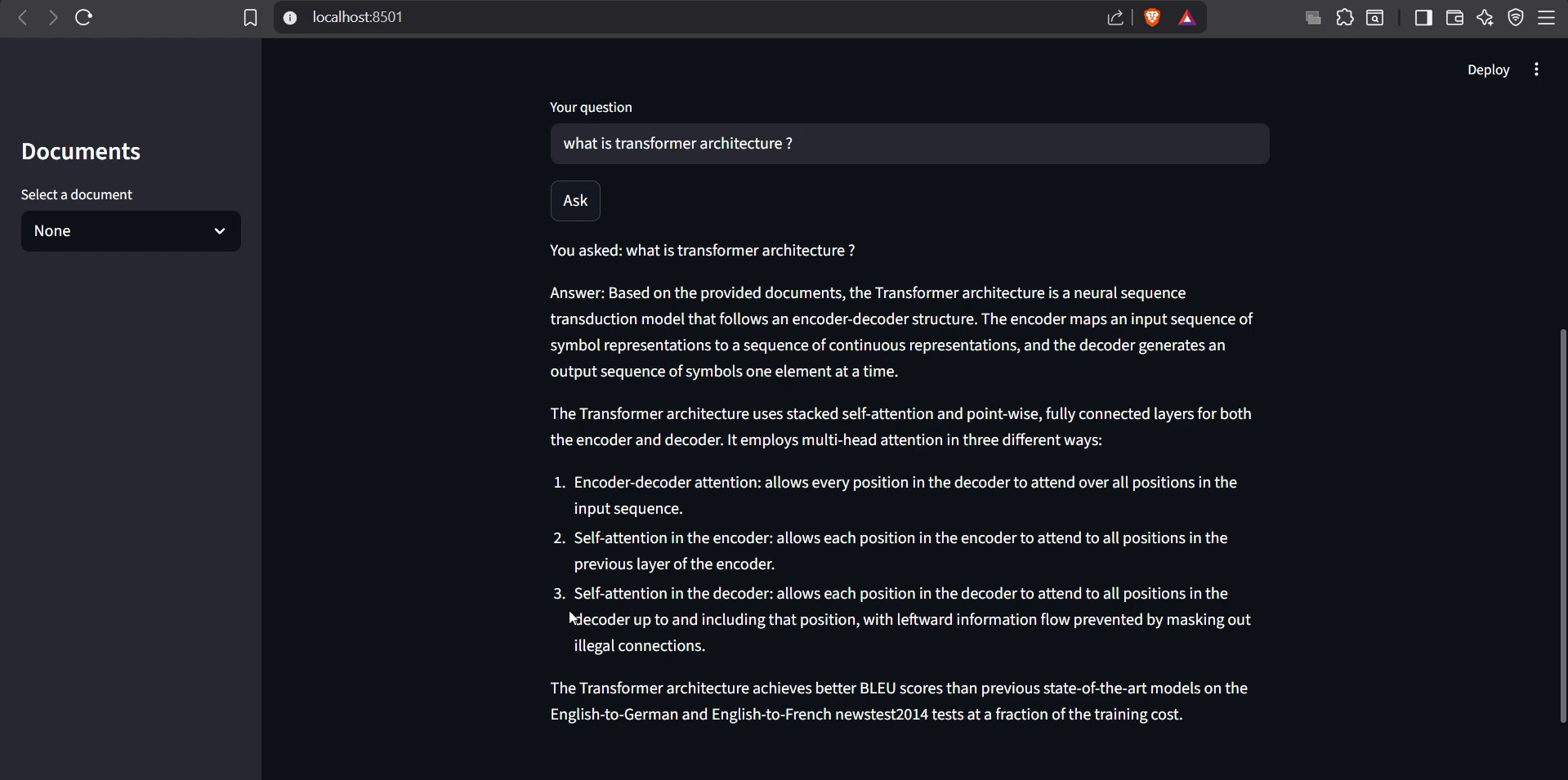Viewport: 1568px width, 780px height.
Task: Toggle the browser sidebar panel
Action: click(x=1423, y=17)
